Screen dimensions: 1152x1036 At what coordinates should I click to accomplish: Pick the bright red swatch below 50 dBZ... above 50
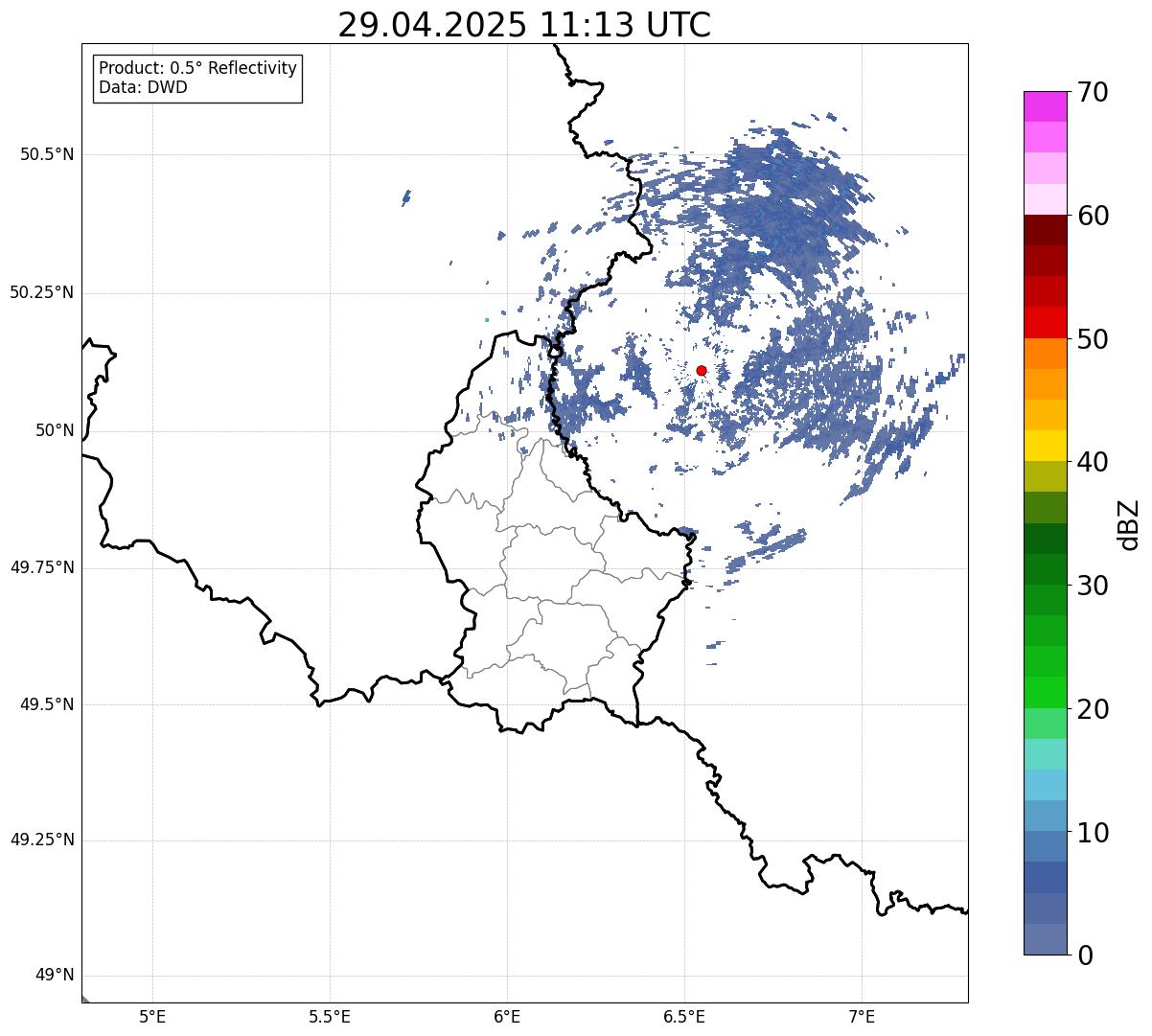tap(1046, 323)
